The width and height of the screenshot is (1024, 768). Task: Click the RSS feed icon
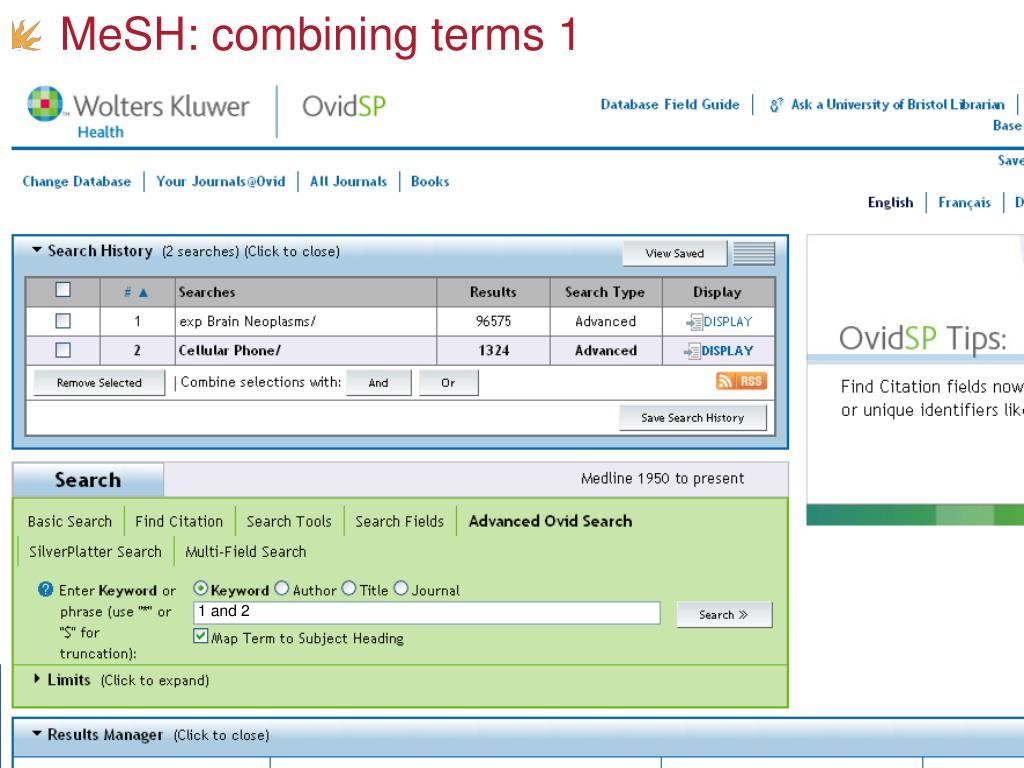point(741,381)
